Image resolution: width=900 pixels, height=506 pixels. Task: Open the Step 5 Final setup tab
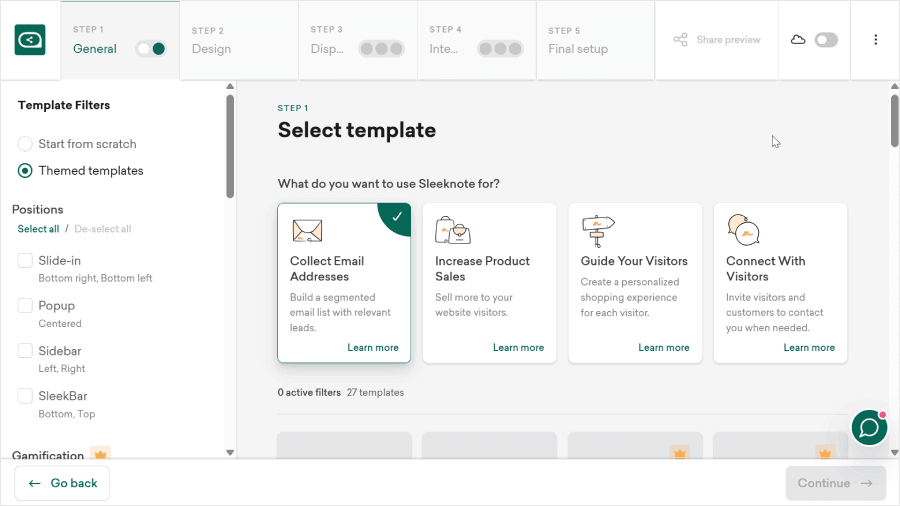(595, 40)
